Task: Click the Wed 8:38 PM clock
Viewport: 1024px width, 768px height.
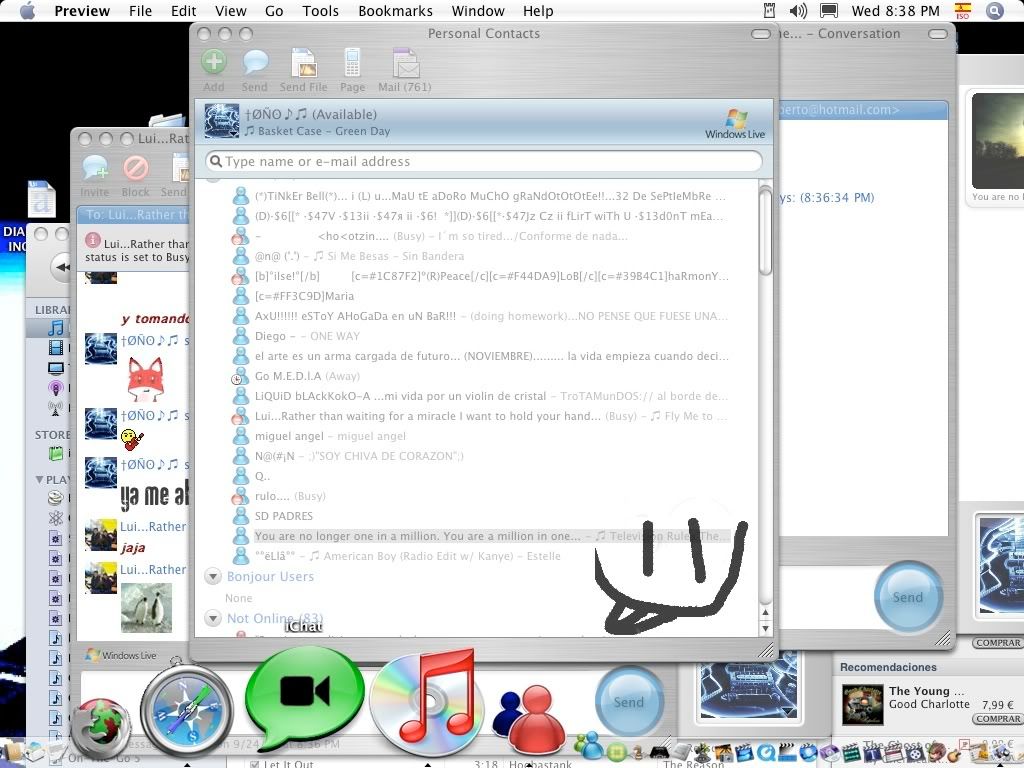Action: (x=895, y=11)
